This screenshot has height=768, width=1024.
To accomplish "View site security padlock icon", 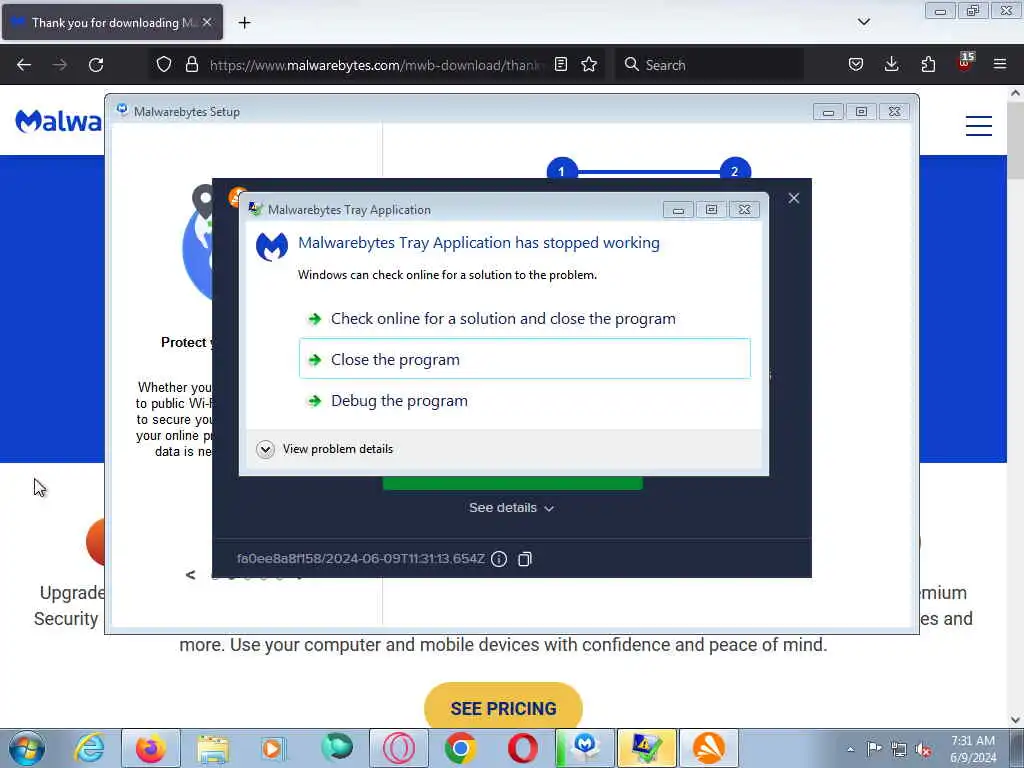I will pos(191,64).
